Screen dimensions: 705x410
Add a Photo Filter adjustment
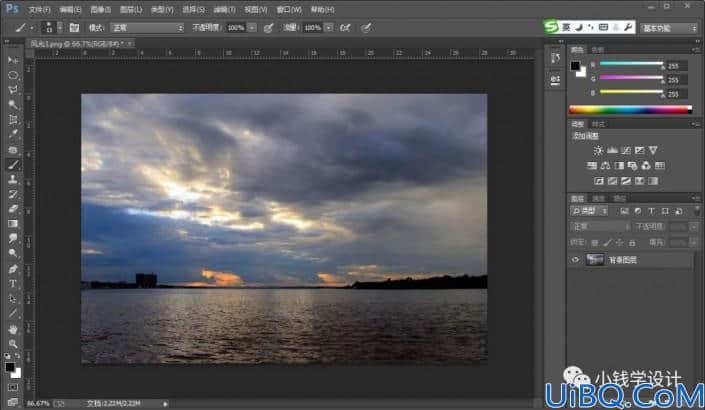click(633, 166)
